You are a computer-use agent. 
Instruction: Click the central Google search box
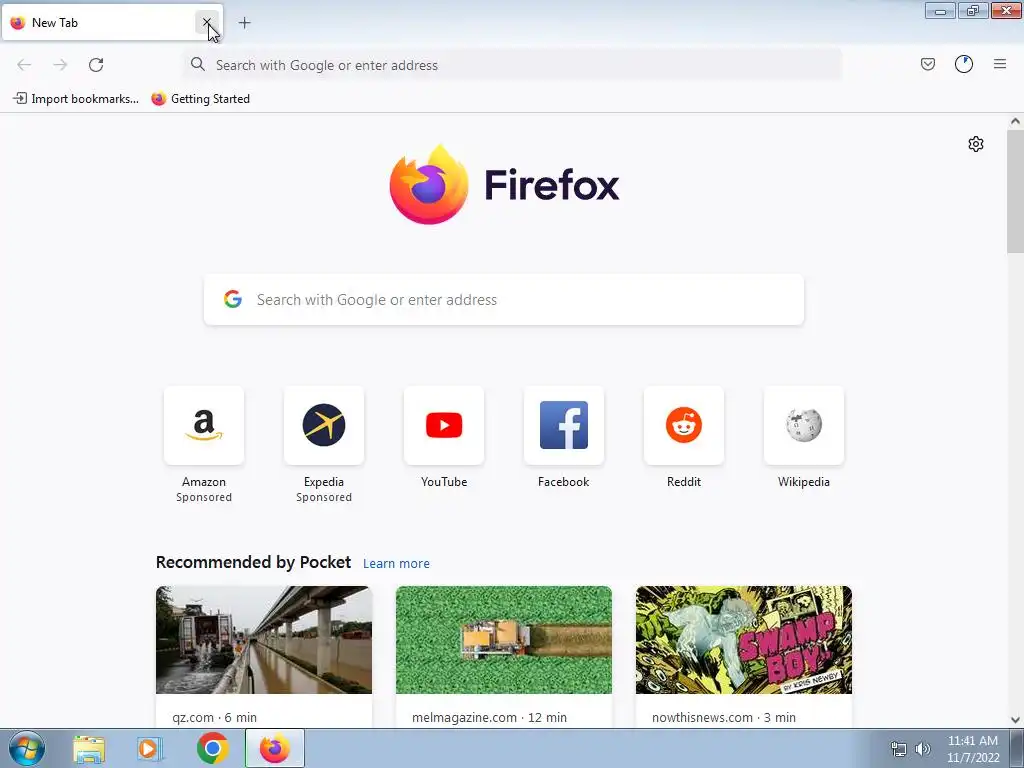pyautogui.click(x=504, y=300)
